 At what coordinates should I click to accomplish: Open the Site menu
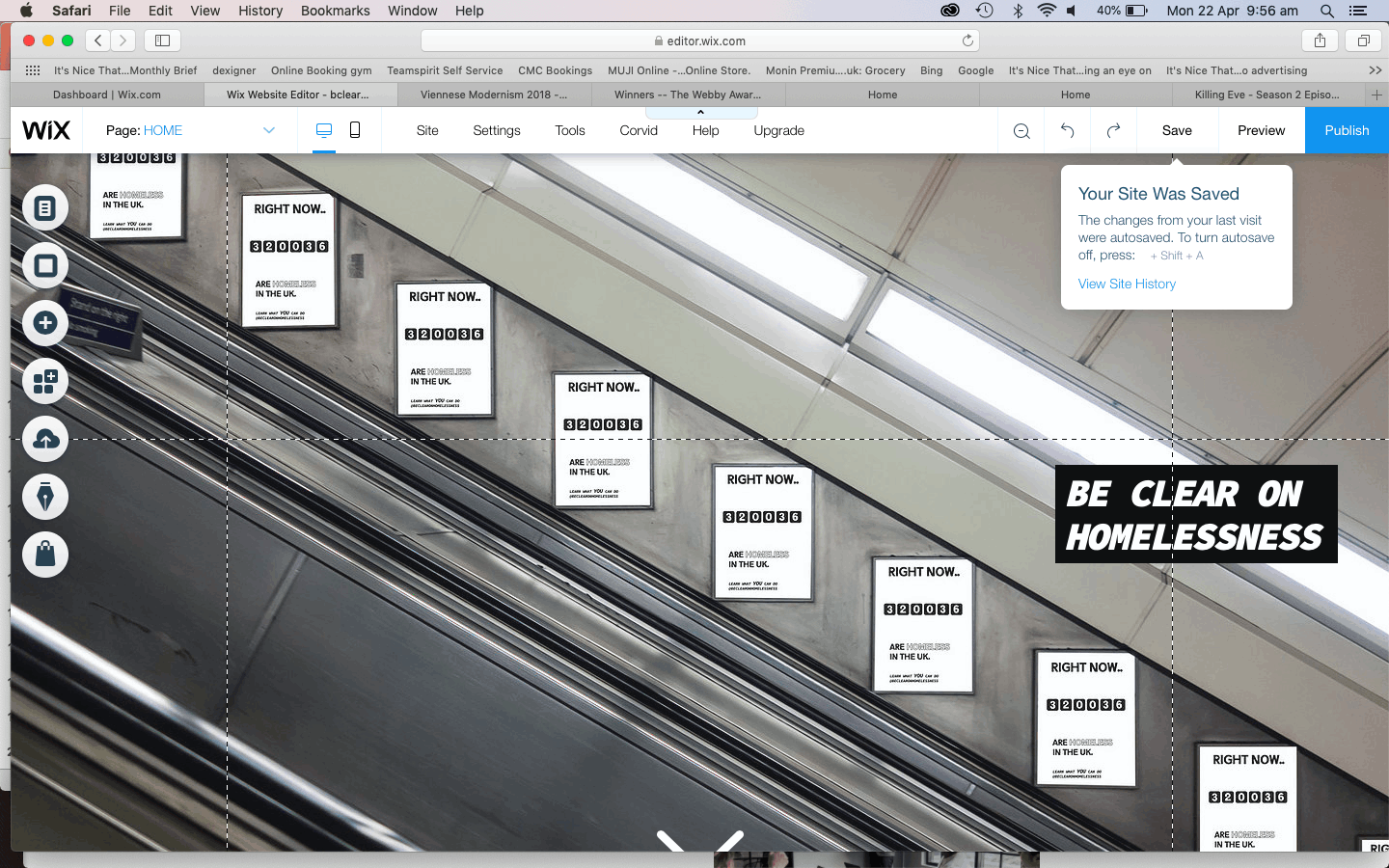click(x=427, y=130)
